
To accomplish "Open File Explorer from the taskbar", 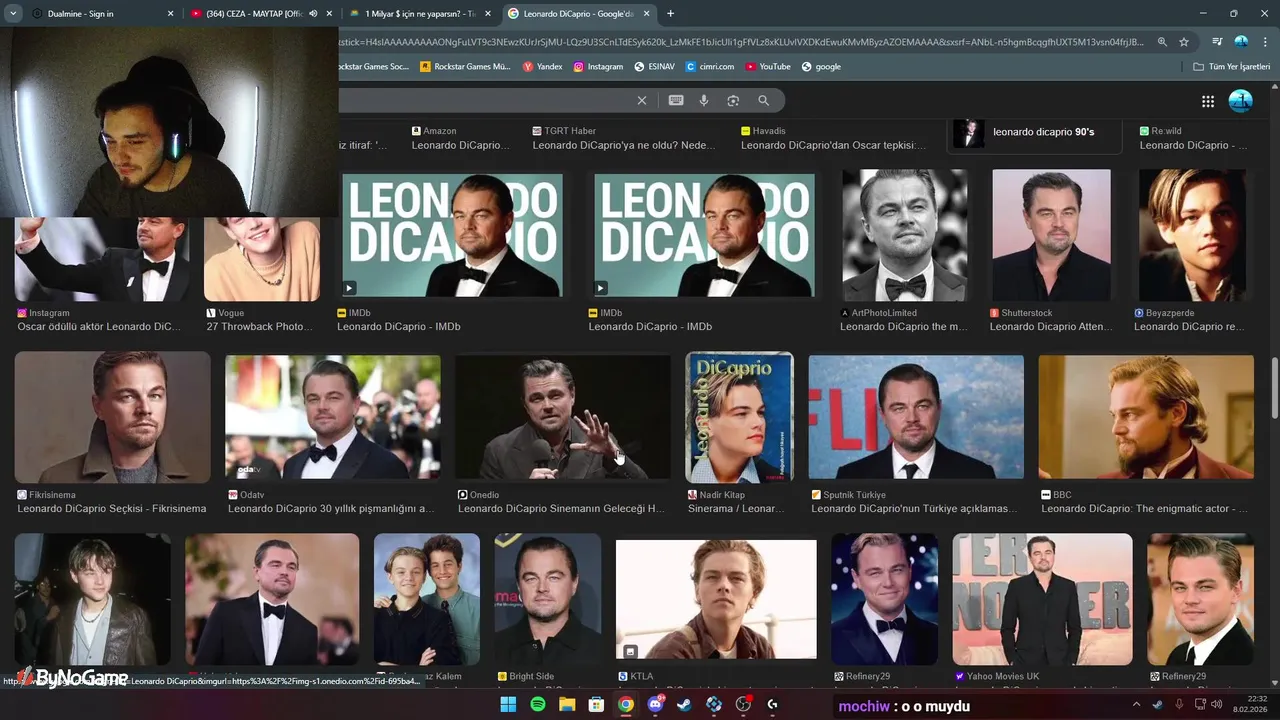I will [567, 704].
